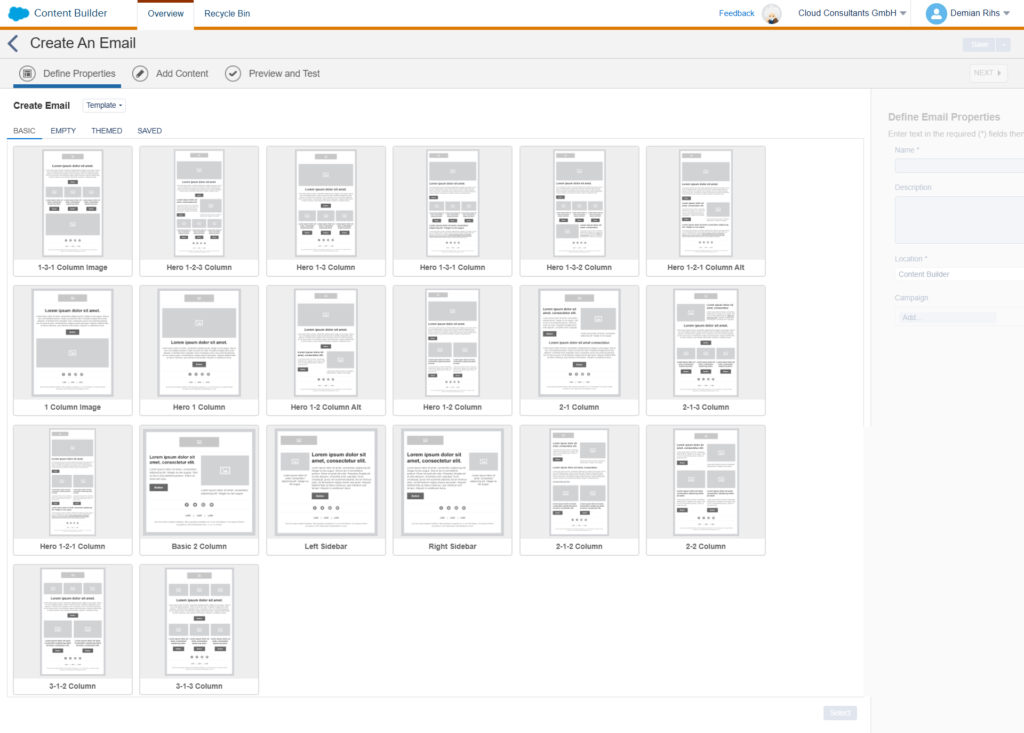Open the EMPTY templates tab

click(63, 131)
